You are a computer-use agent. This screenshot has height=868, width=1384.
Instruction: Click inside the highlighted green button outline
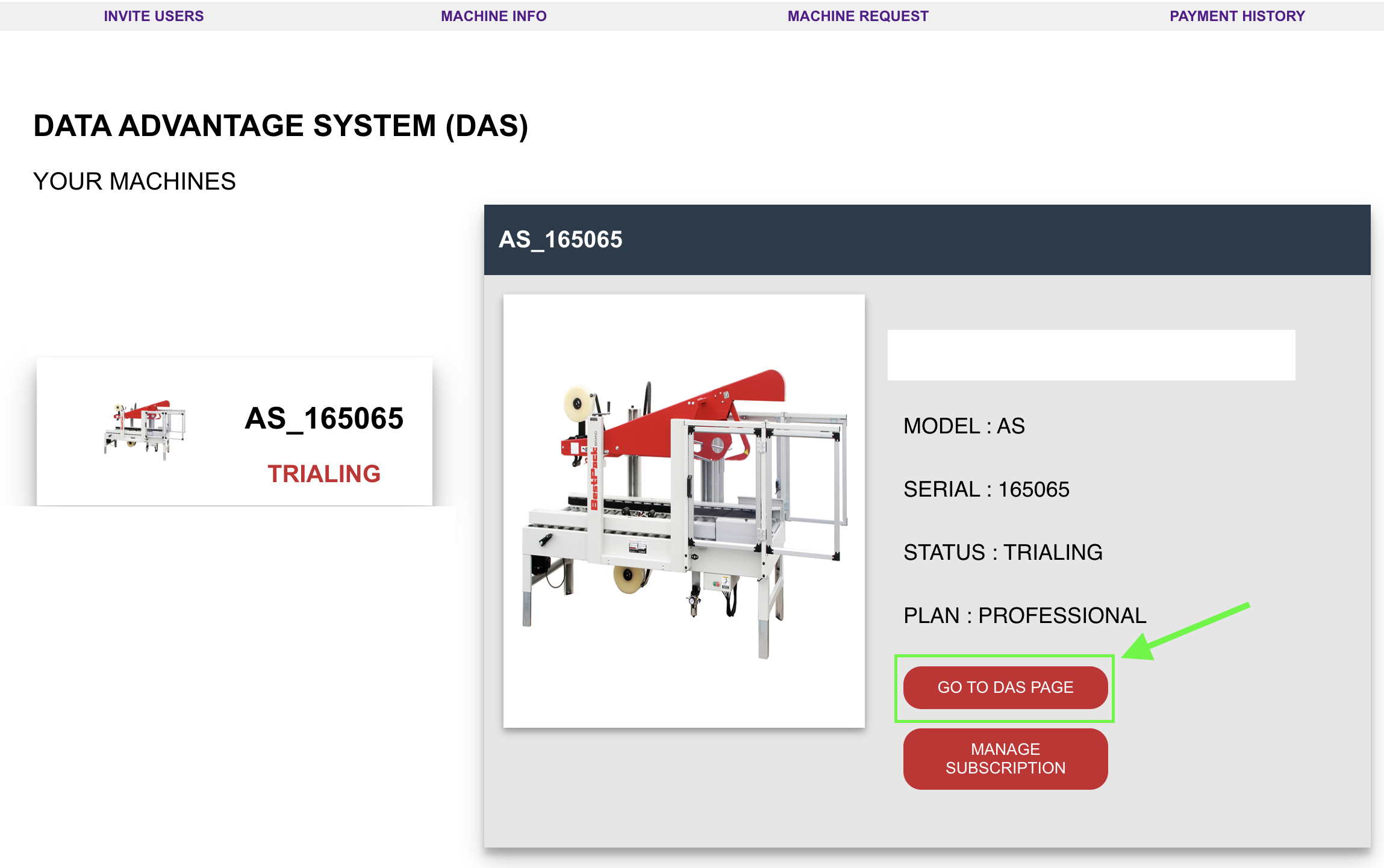click(x=1005, y=687)
